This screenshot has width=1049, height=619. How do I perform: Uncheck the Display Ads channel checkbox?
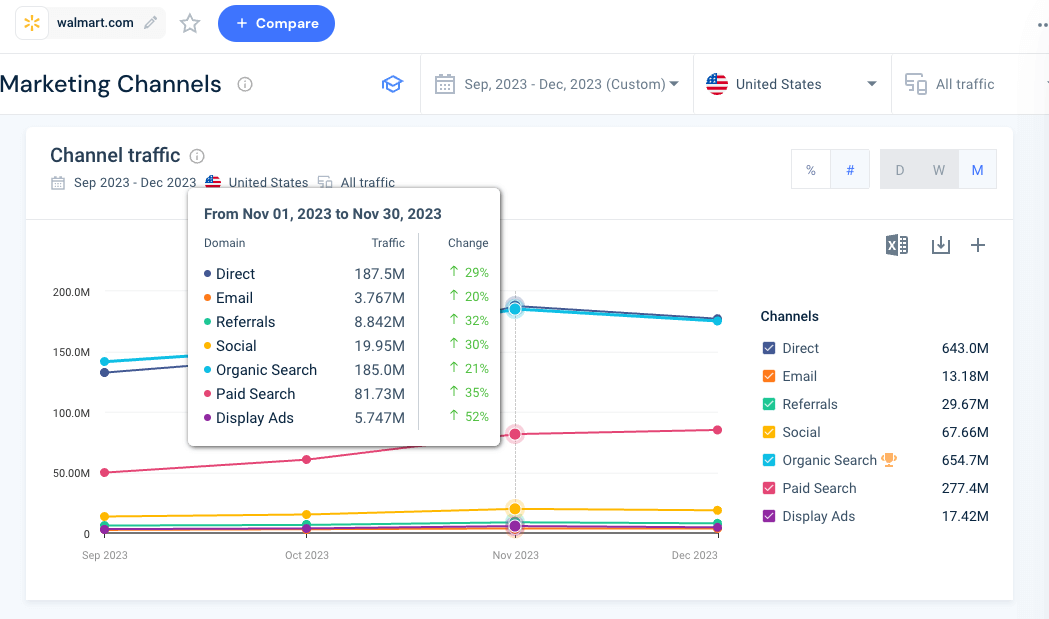click(769, 517)
